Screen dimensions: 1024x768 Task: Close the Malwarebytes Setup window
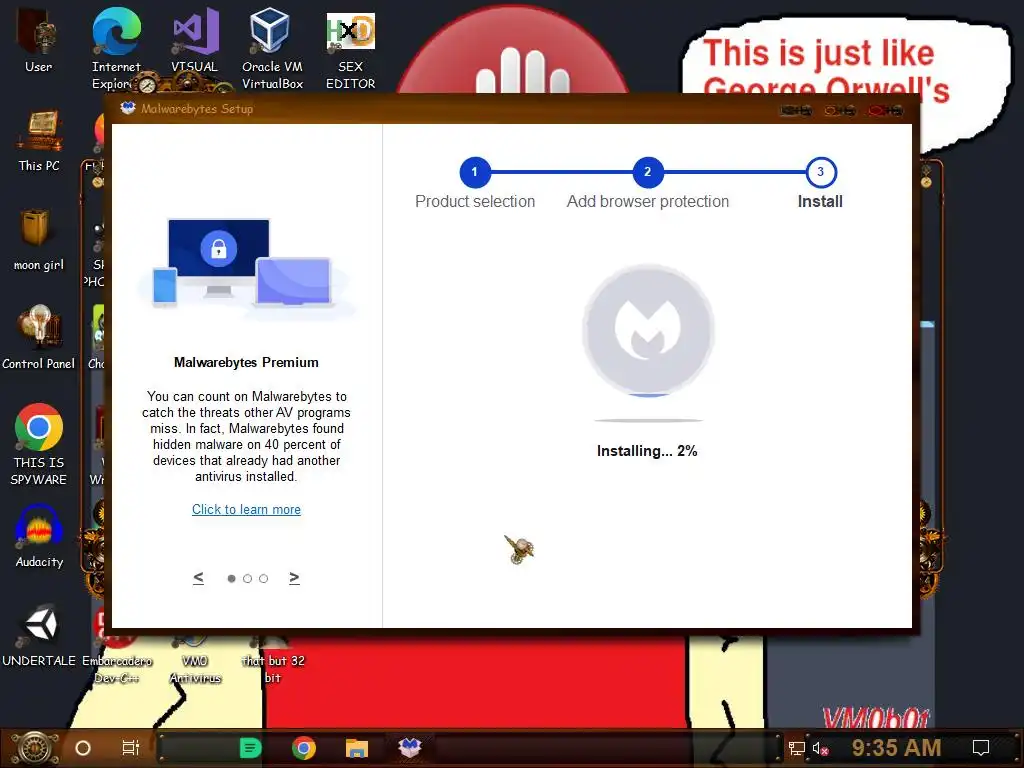(x=885, y=110)
